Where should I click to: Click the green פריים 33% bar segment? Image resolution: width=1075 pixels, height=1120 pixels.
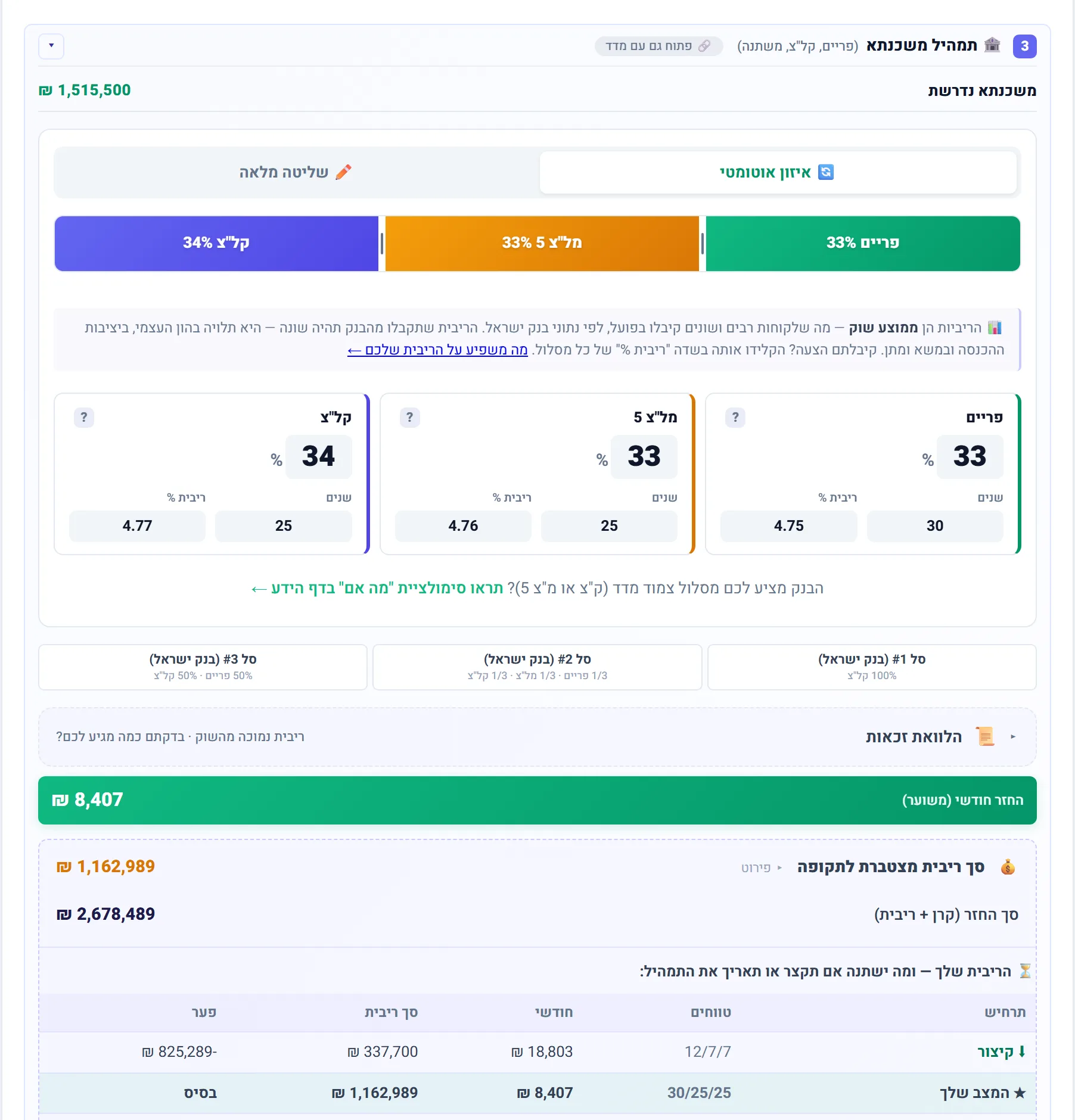[863, 243]
